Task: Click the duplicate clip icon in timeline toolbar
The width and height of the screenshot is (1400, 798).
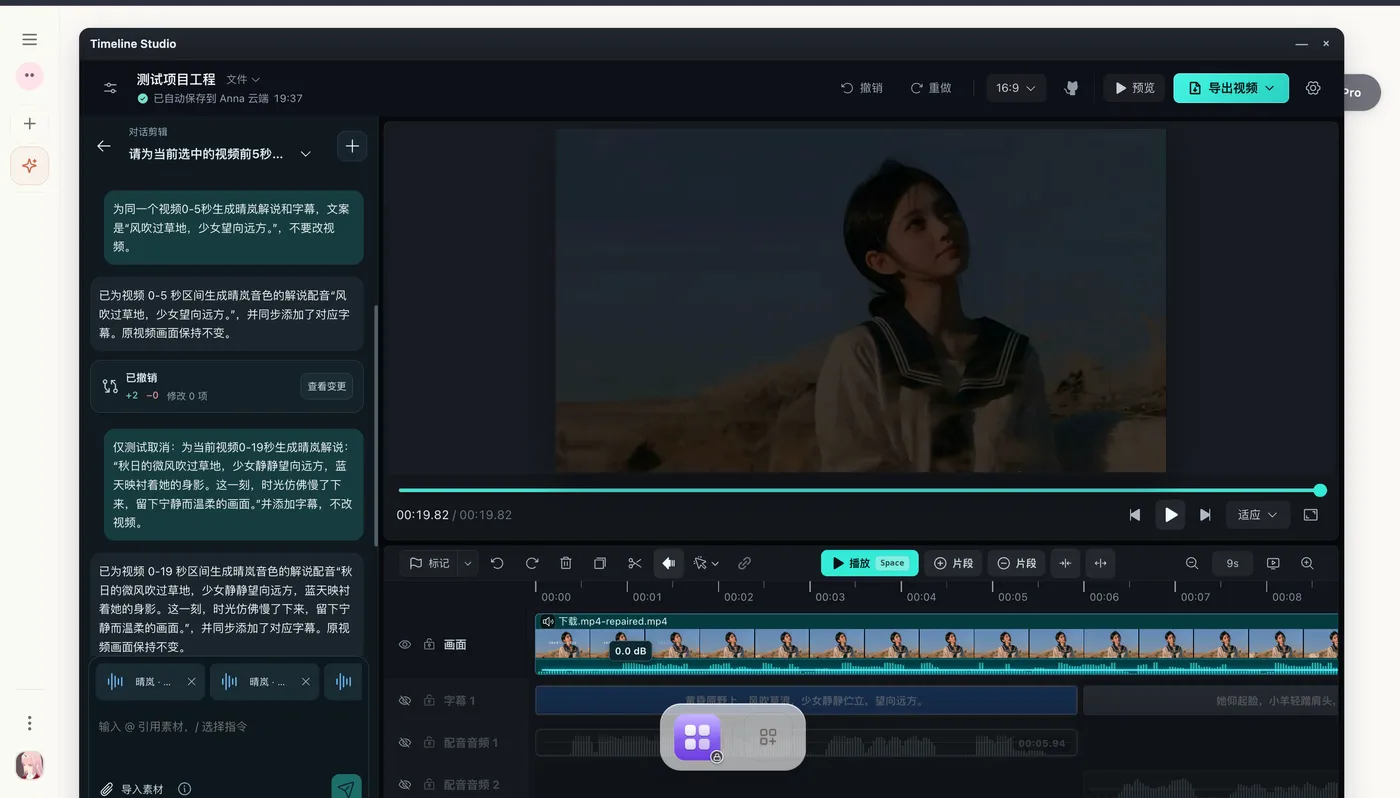Action: [x=600, y=563]
